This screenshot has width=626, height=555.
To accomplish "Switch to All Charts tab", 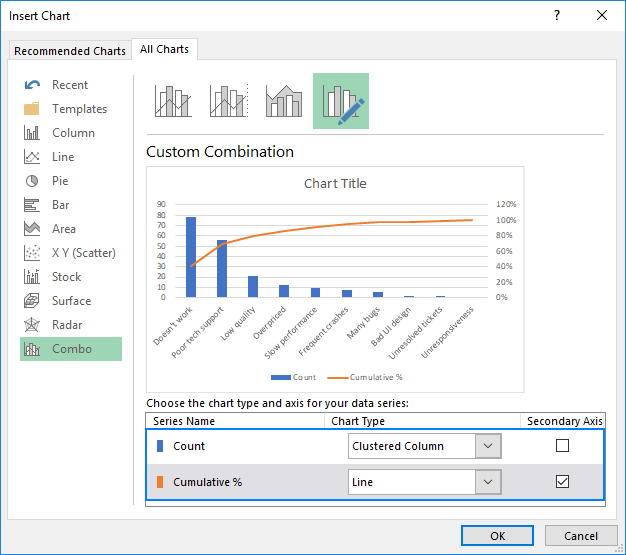I will 164,49.
